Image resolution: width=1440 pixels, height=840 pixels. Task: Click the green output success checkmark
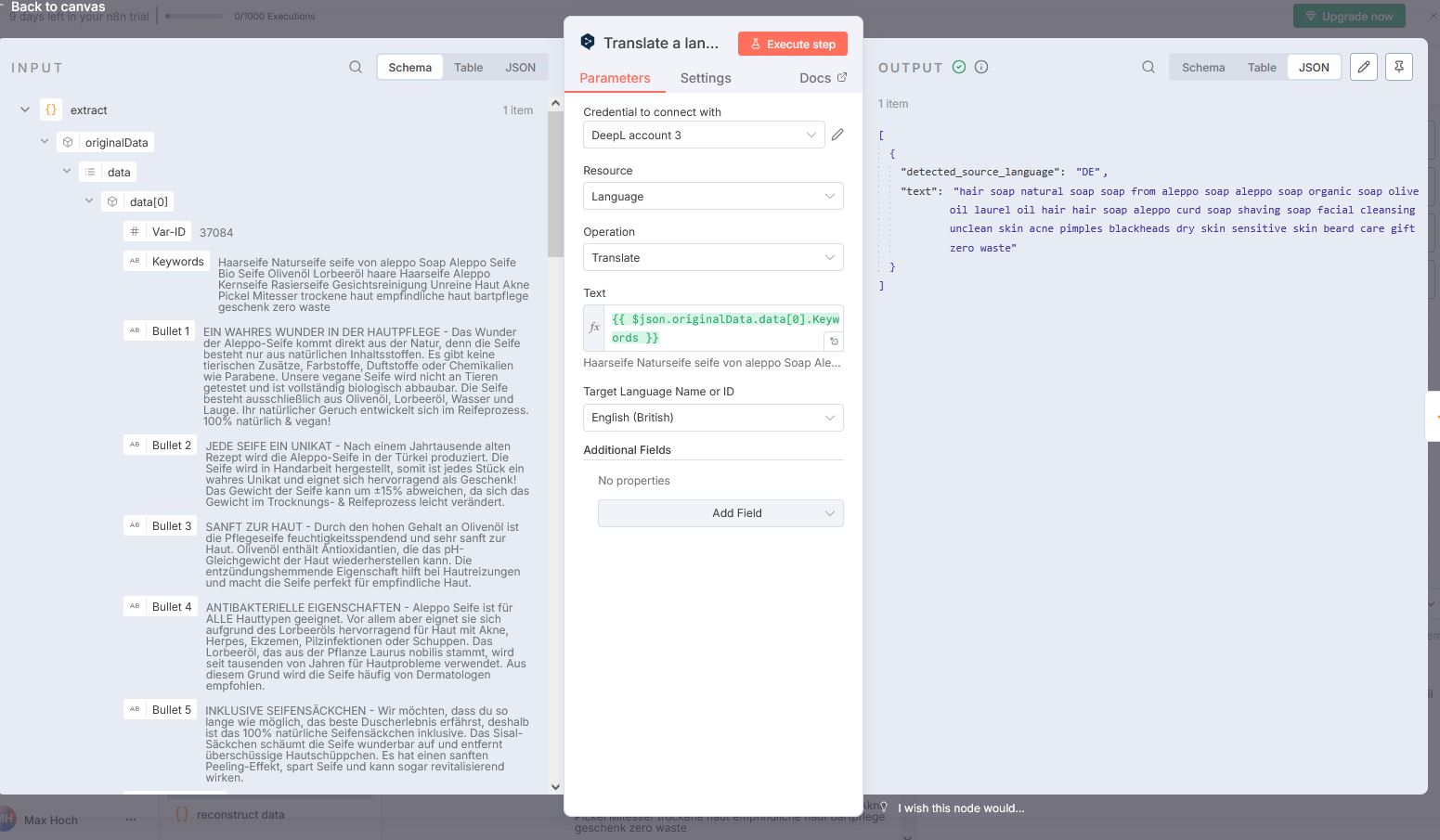(959, 67)
